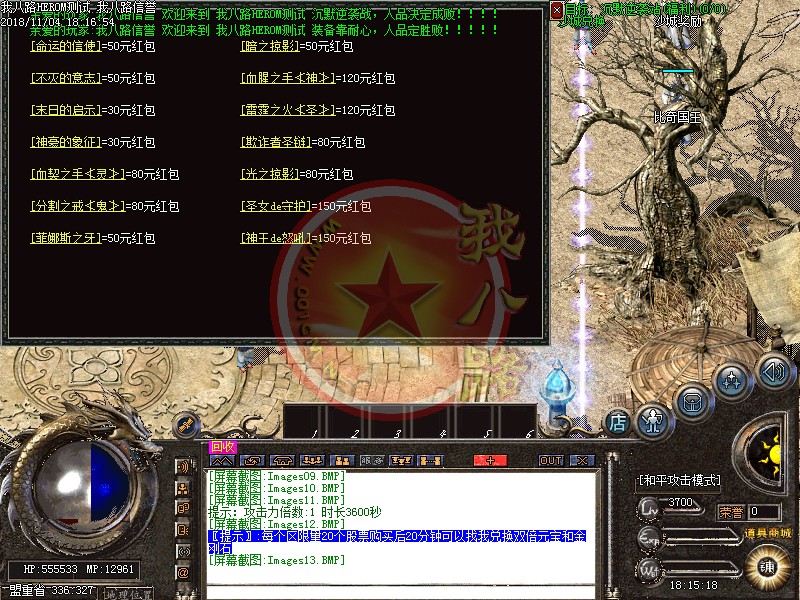Image resolution: width=800 pixels, height=600 pixels.
Task: Click the chat text input field
Action: [401, 593]
